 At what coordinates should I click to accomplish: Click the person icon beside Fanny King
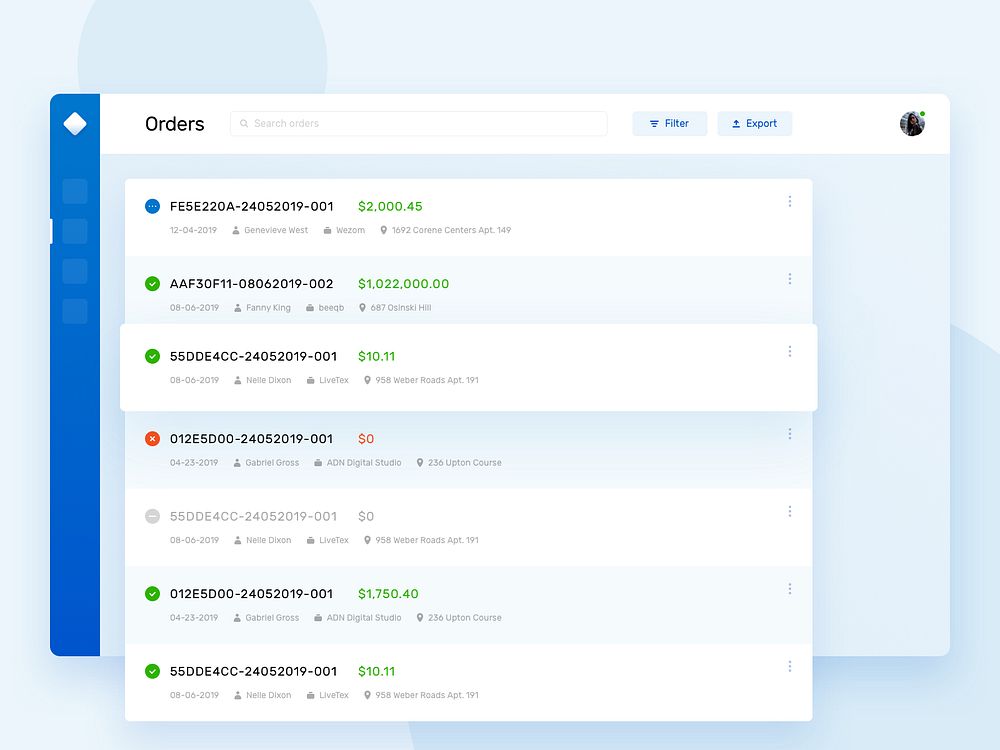(238, 307)
